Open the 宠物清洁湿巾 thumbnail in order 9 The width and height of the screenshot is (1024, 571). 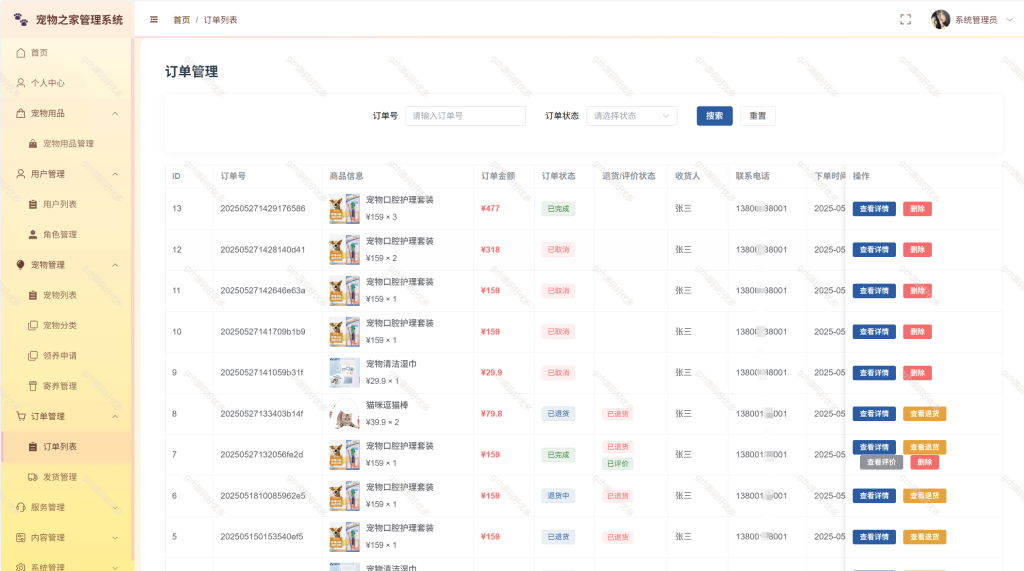pyautogui.click(x=345, y=372)
